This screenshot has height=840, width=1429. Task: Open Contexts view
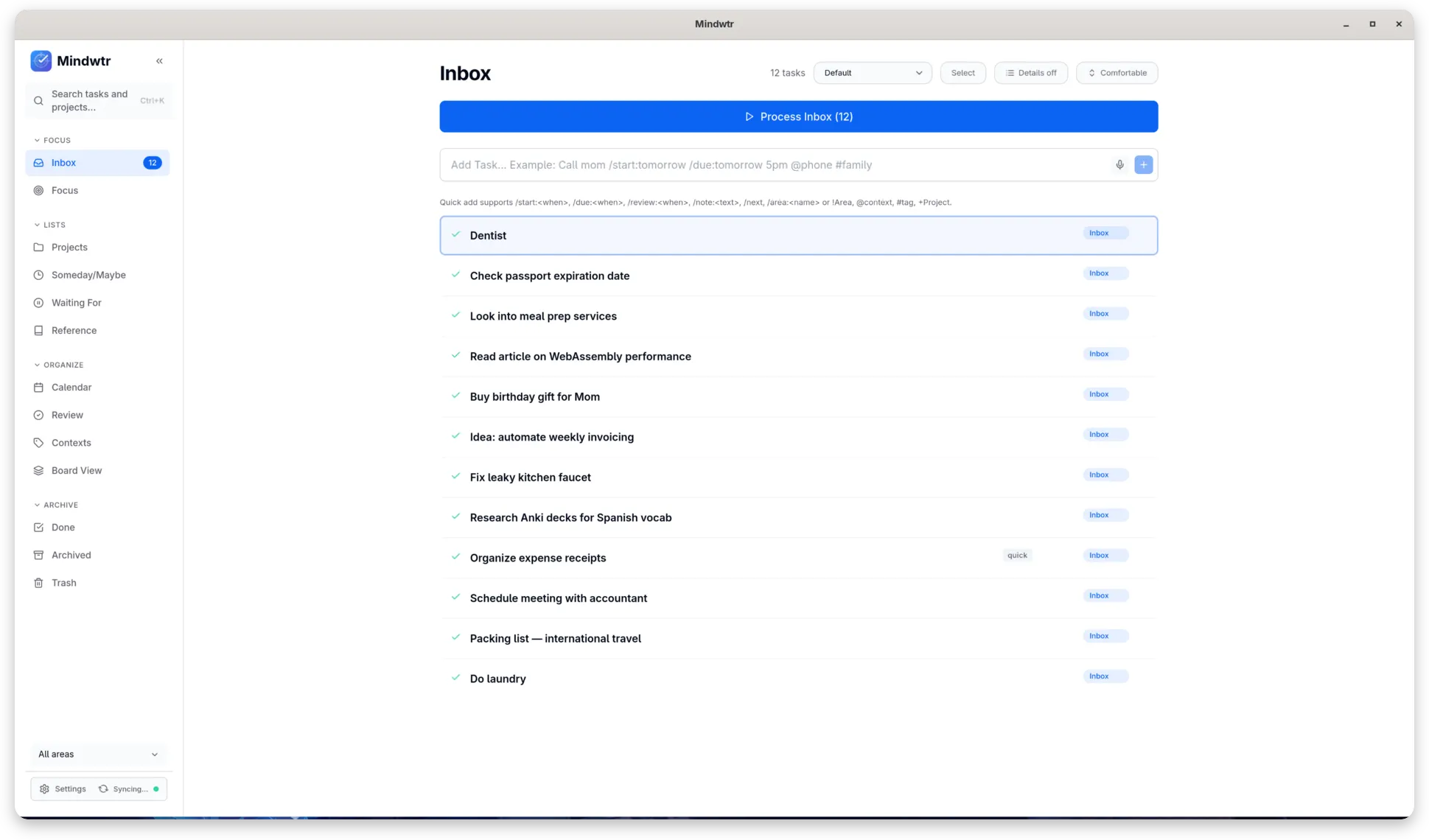(97, 443)
